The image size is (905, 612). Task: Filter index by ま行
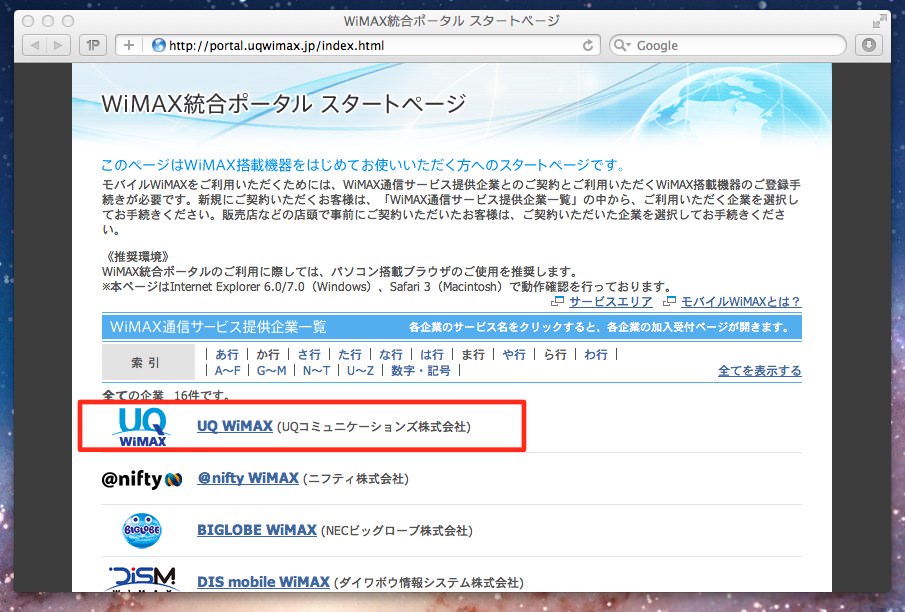[x=473, y=354]
